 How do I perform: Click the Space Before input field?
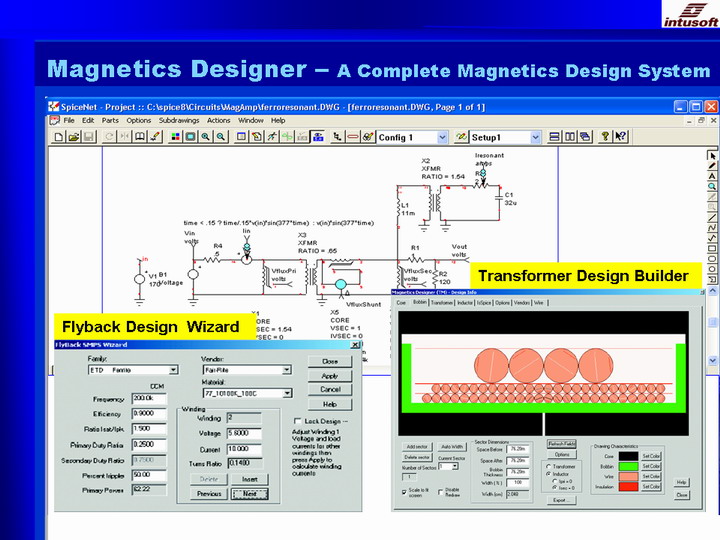tap(518, 449)
